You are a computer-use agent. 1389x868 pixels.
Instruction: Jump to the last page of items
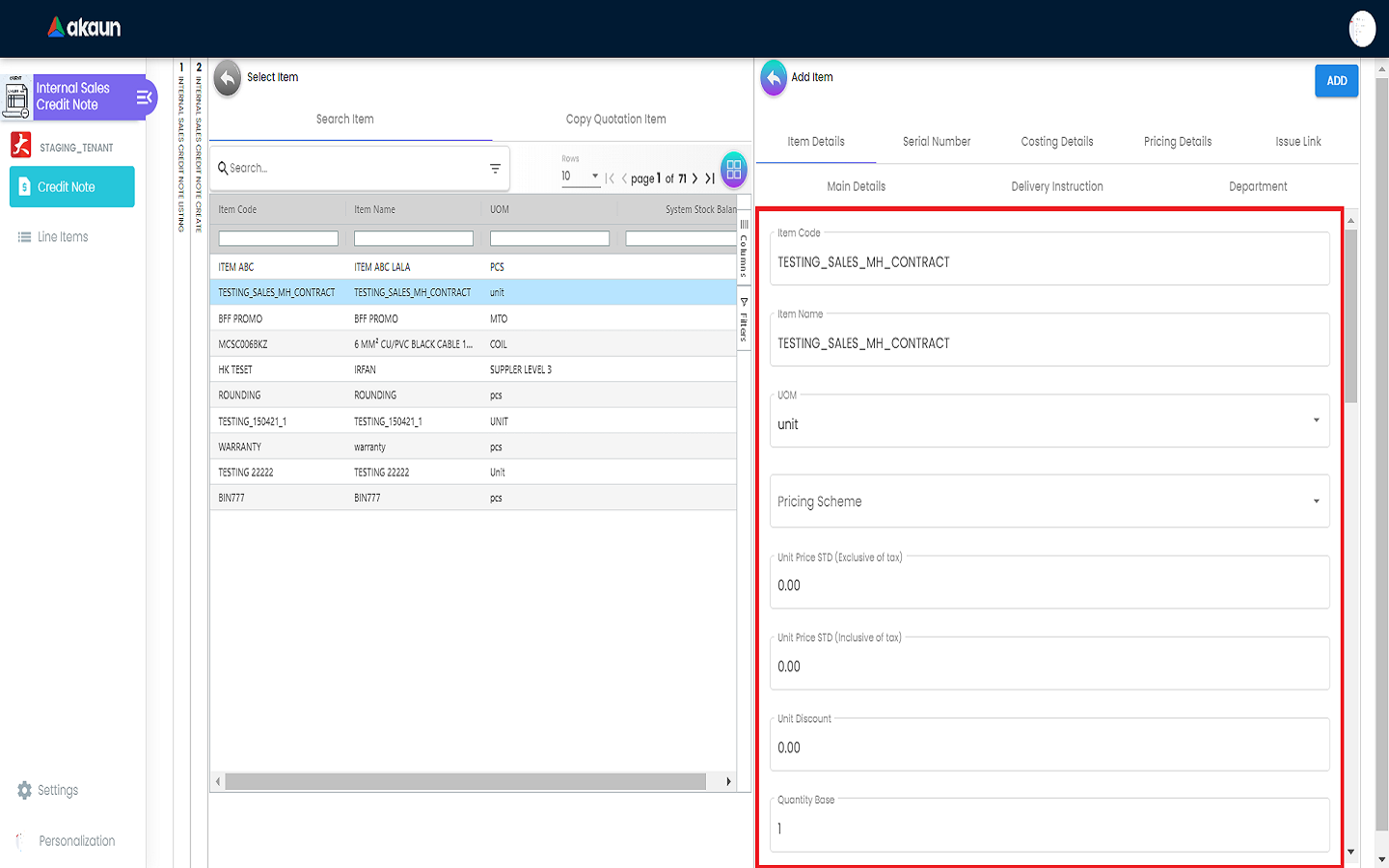[710, 178]
